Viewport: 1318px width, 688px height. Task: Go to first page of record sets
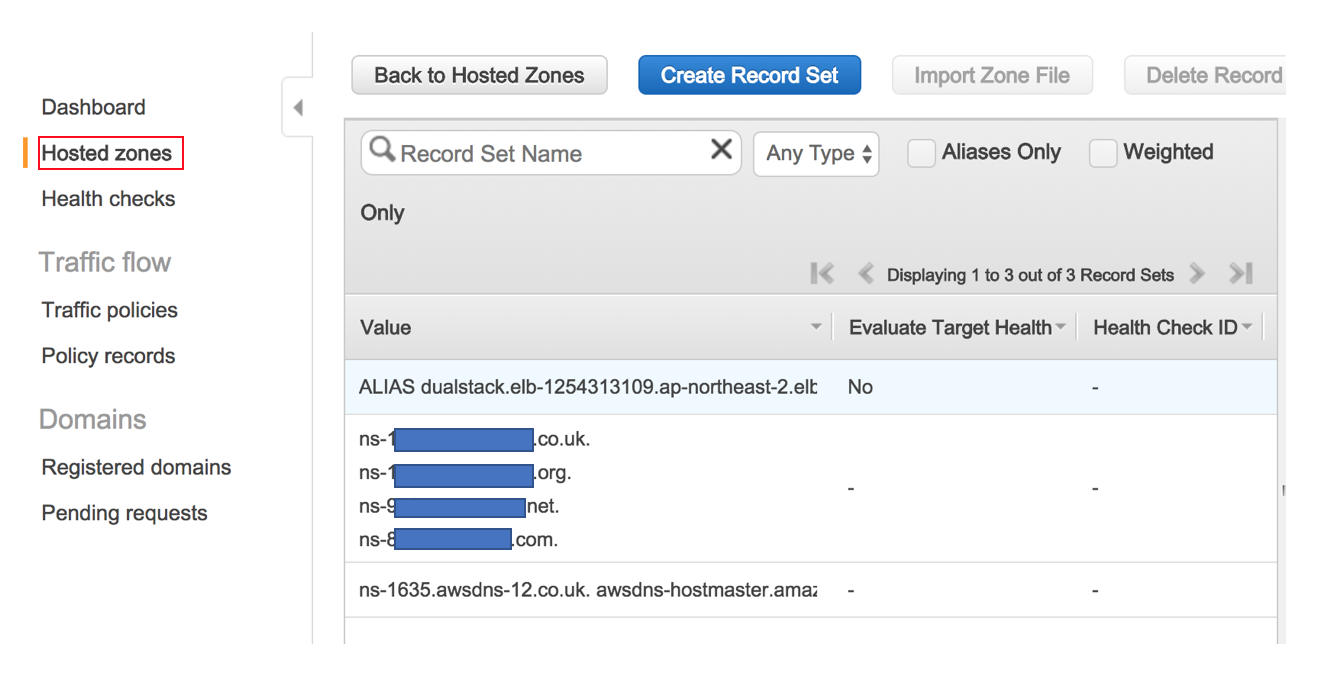pos(822,274)
